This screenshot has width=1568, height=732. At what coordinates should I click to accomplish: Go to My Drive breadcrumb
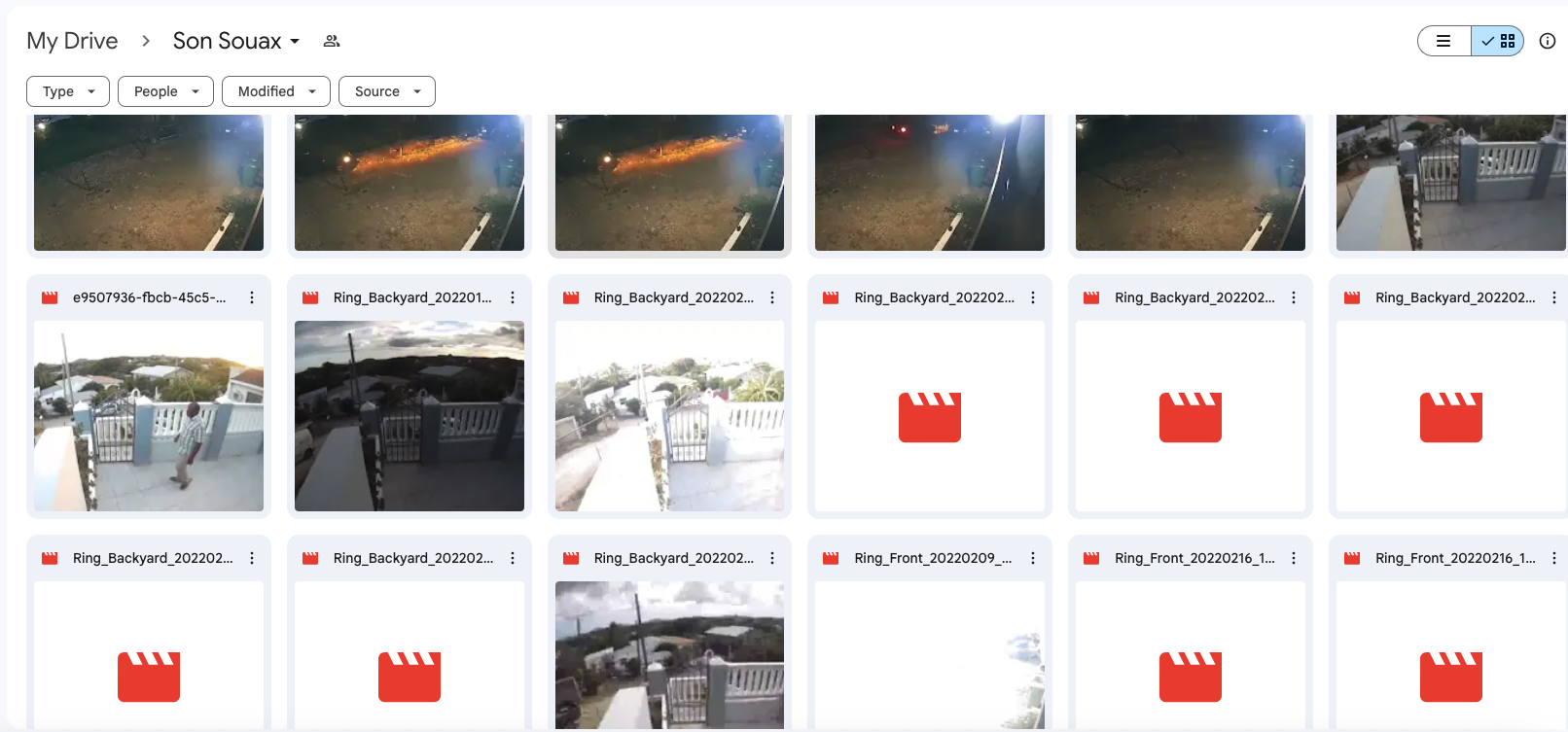coord(72,41)
